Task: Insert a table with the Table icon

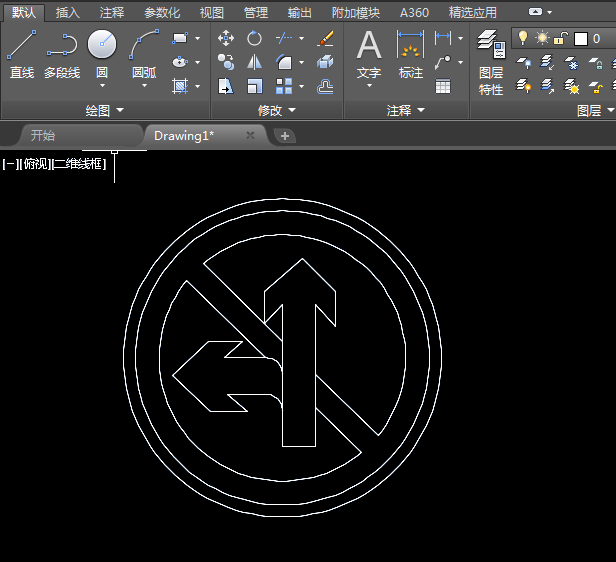Action: coord(443,87)
